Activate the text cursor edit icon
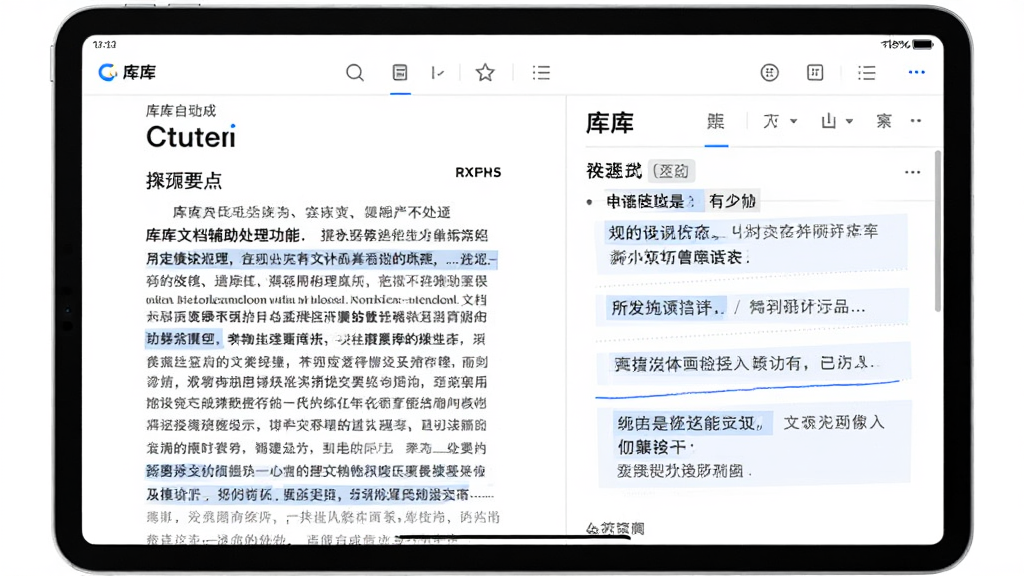The width and height of the screenshot is (1024, 576). (x=438, y=72)
